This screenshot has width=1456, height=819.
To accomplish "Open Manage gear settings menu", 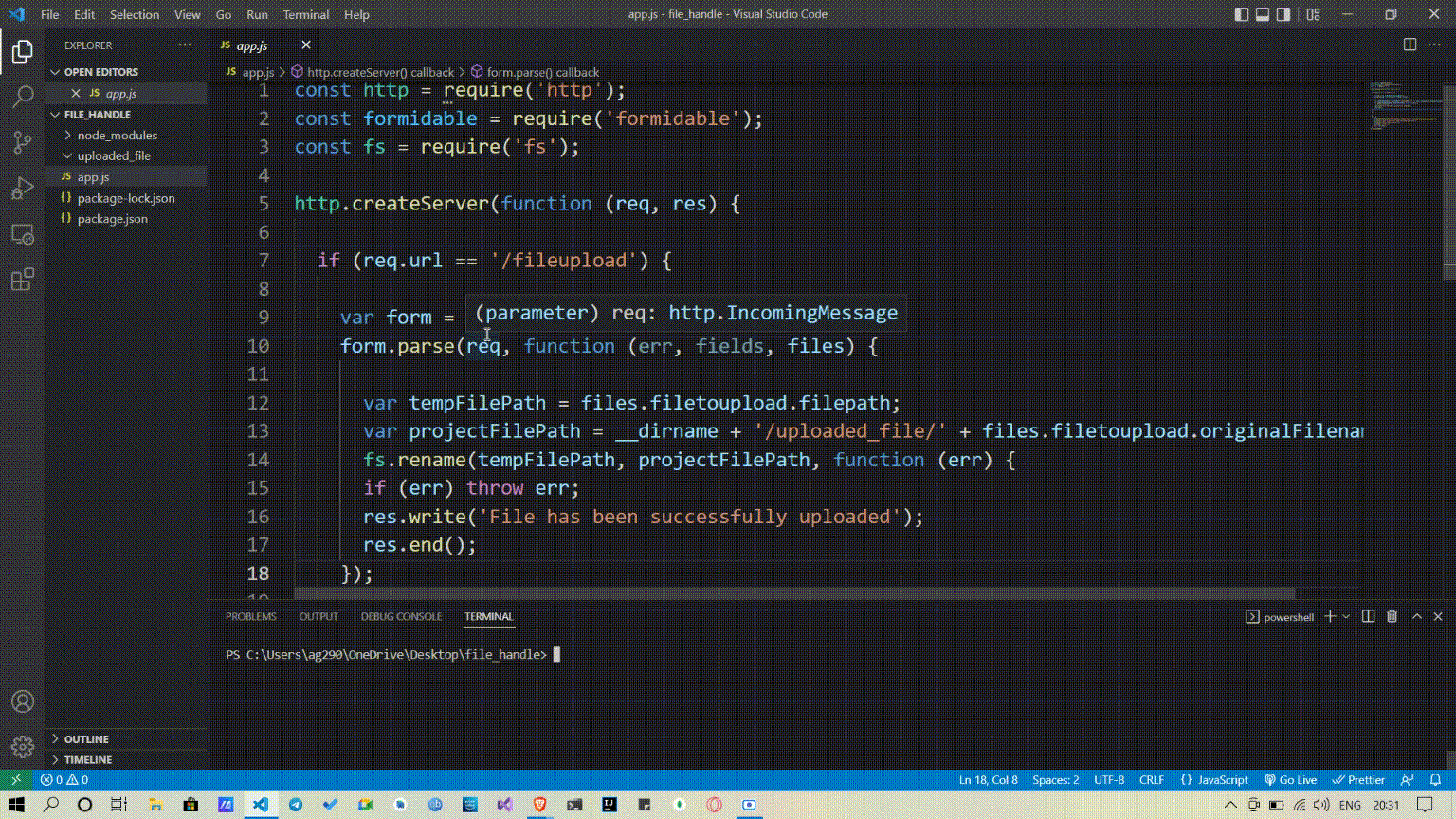I will point(23,747).
